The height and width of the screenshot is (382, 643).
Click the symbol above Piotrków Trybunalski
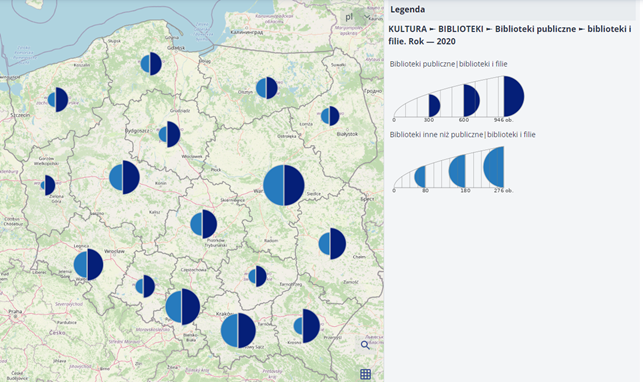coord(203,224)
